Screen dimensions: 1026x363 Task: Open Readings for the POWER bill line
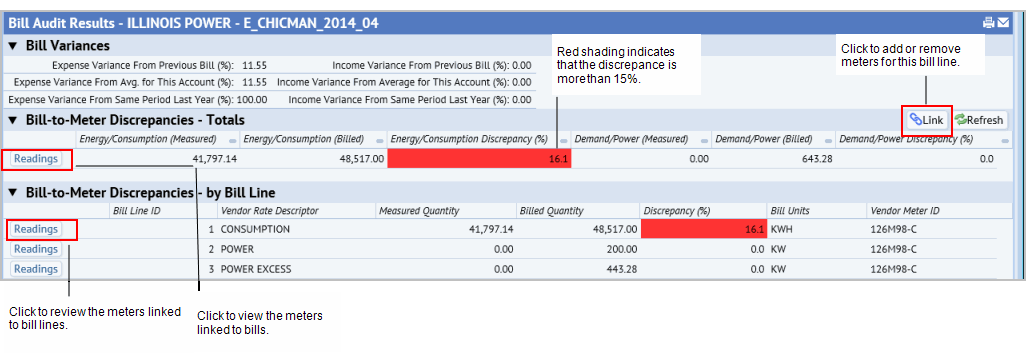coord(36,249)
